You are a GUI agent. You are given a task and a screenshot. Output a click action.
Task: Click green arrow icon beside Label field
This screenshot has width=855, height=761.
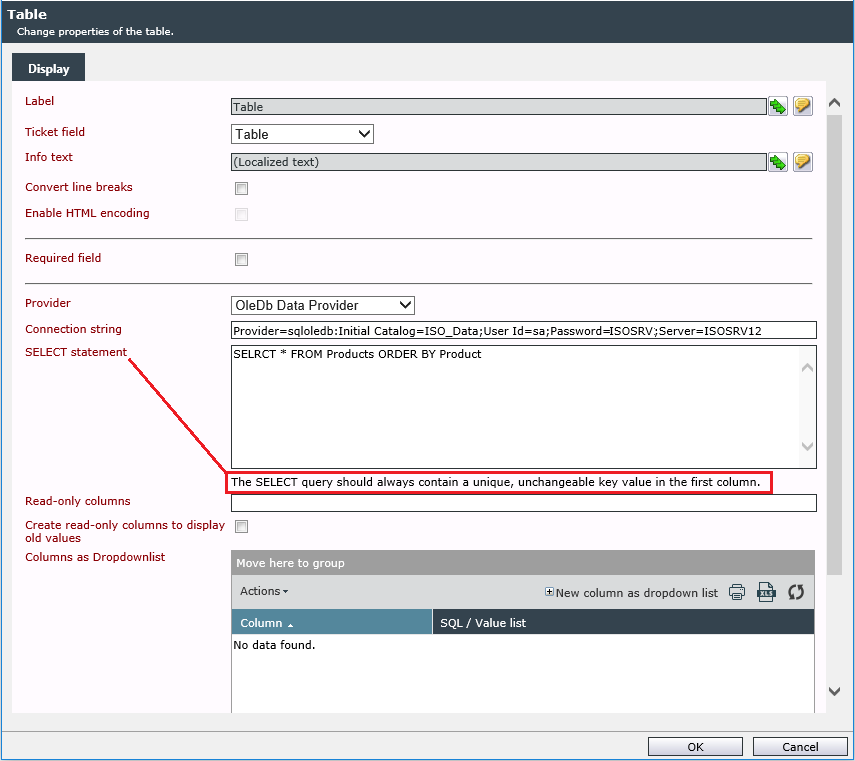(x=778, y=106)
